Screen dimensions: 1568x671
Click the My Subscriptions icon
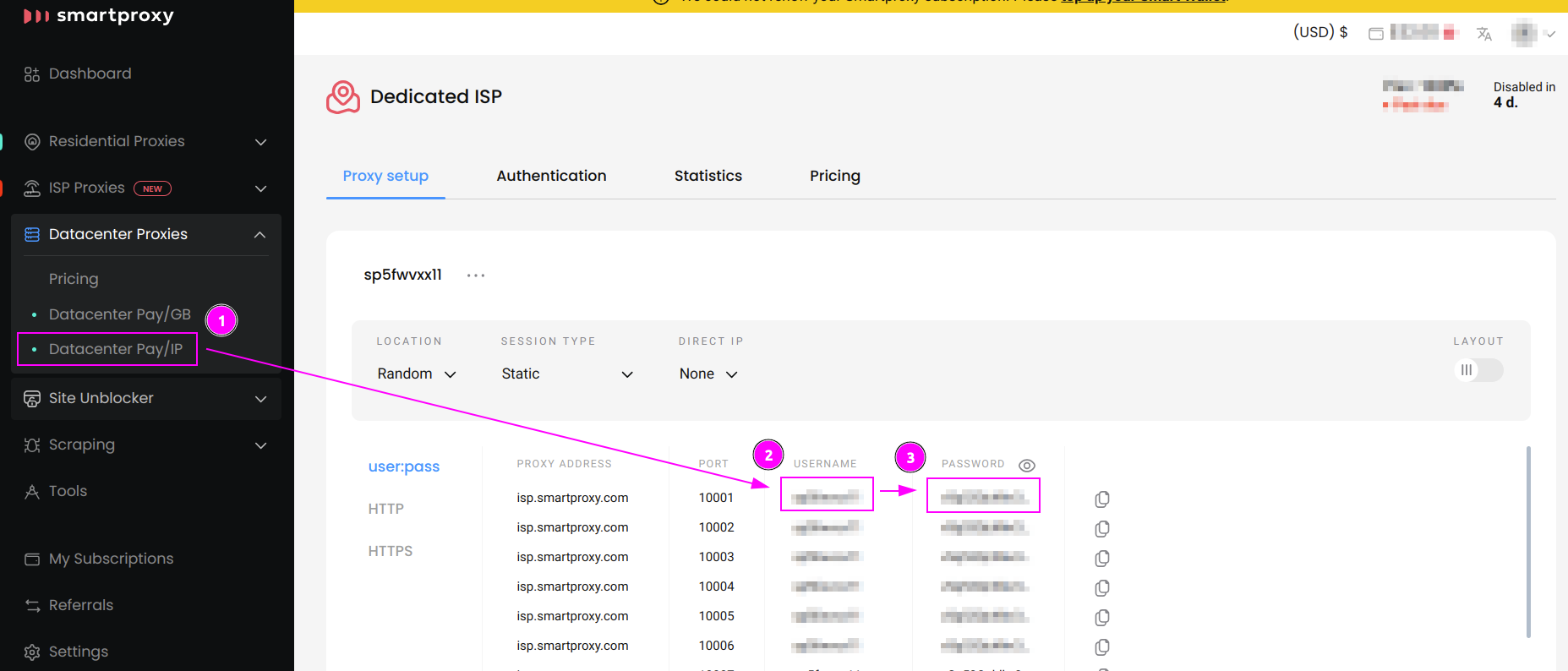[x=32, y=559]
